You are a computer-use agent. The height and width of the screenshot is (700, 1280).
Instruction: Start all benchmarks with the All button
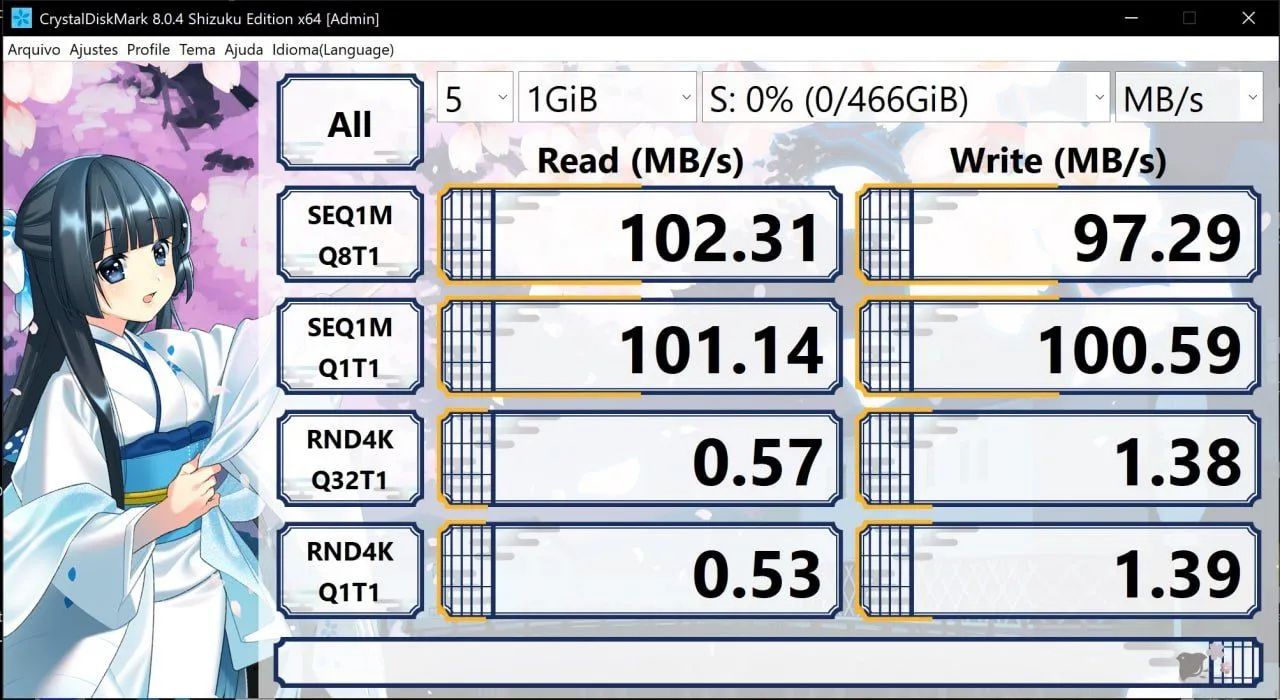(x=350, y=124)
